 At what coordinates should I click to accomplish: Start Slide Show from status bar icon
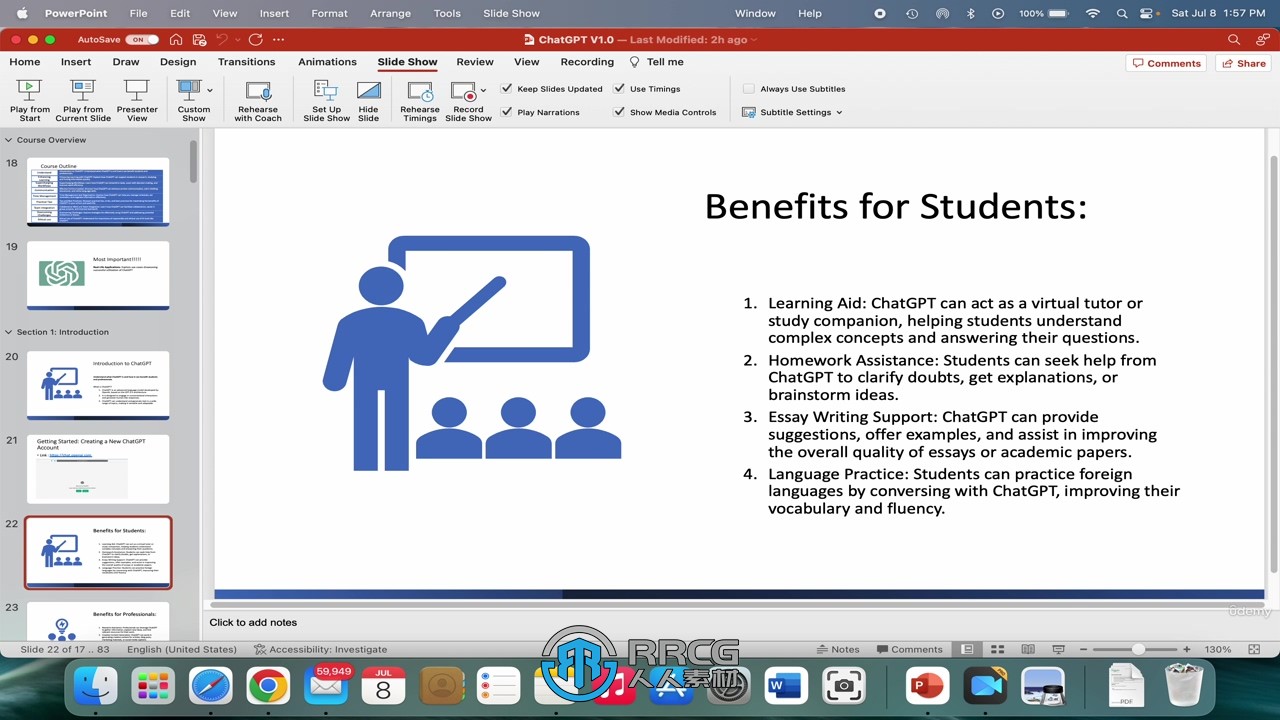click(1058, 649)
